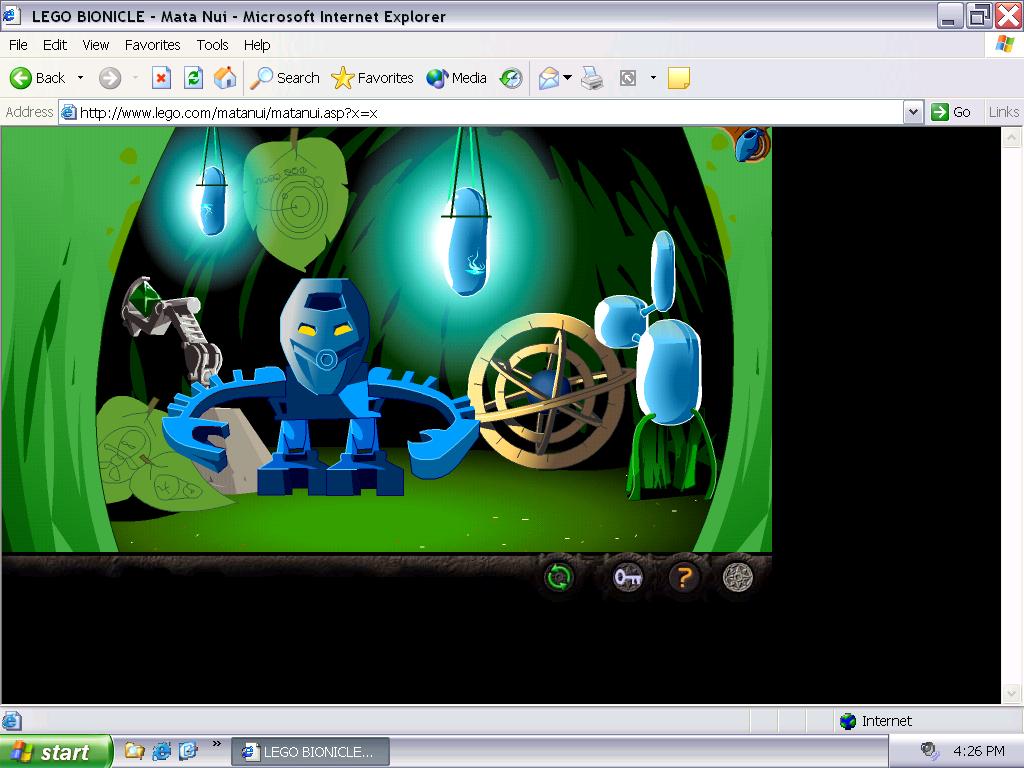Screen dimensions: 1024x768
Task: Expand the Mail button dropdown arrow
Action: point(568,78)
